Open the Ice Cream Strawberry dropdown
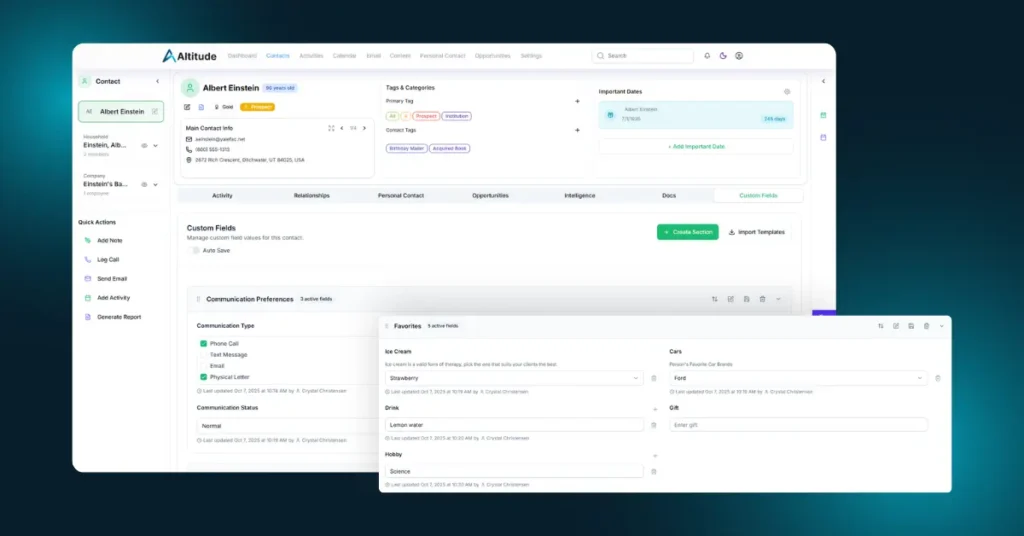This screenshot has height=536, width=1024. pos(513,378)
